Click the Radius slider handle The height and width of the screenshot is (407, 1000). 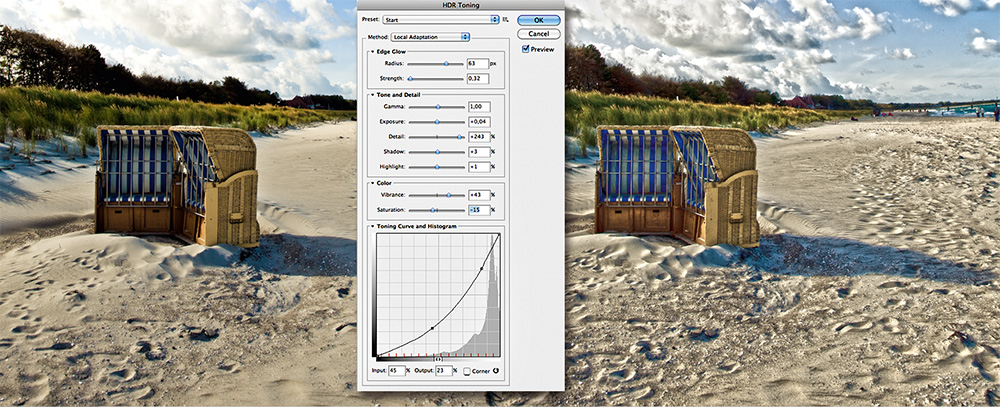point(446,64)
